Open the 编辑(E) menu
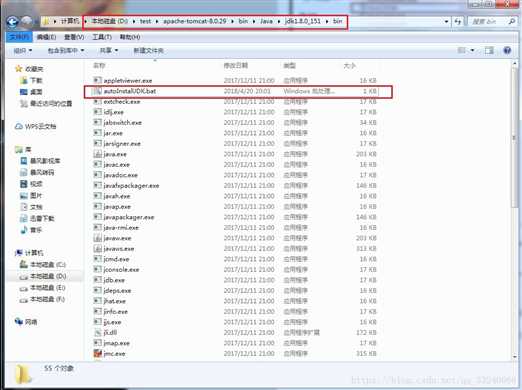The image size is (522, 390). tap(46, 37)
